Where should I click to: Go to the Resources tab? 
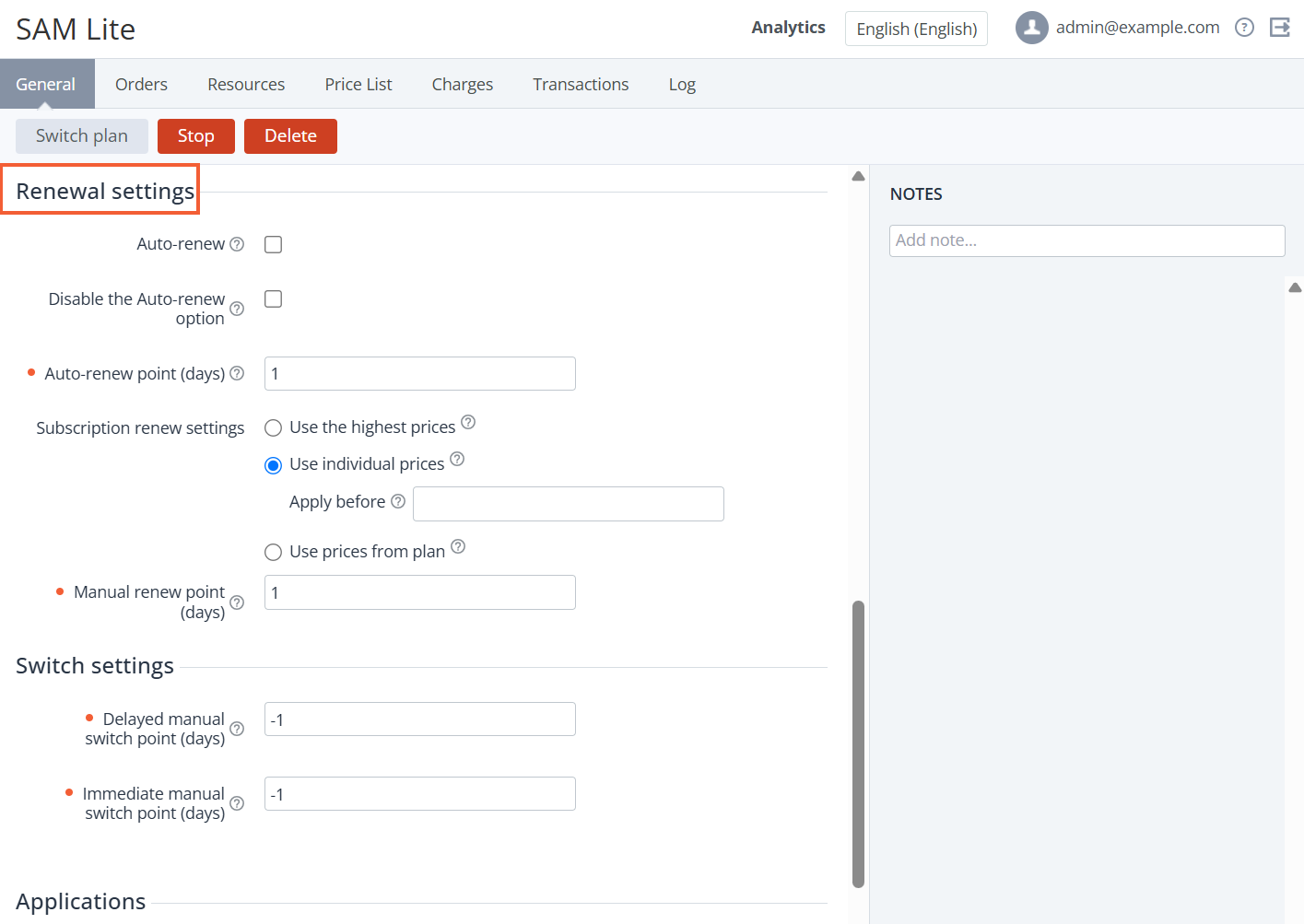click(246, 84)
